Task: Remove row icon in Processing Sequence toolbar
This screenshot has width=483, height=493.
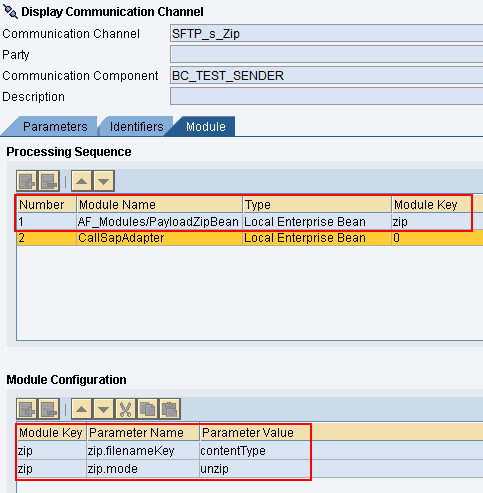Action: [49, 181]
